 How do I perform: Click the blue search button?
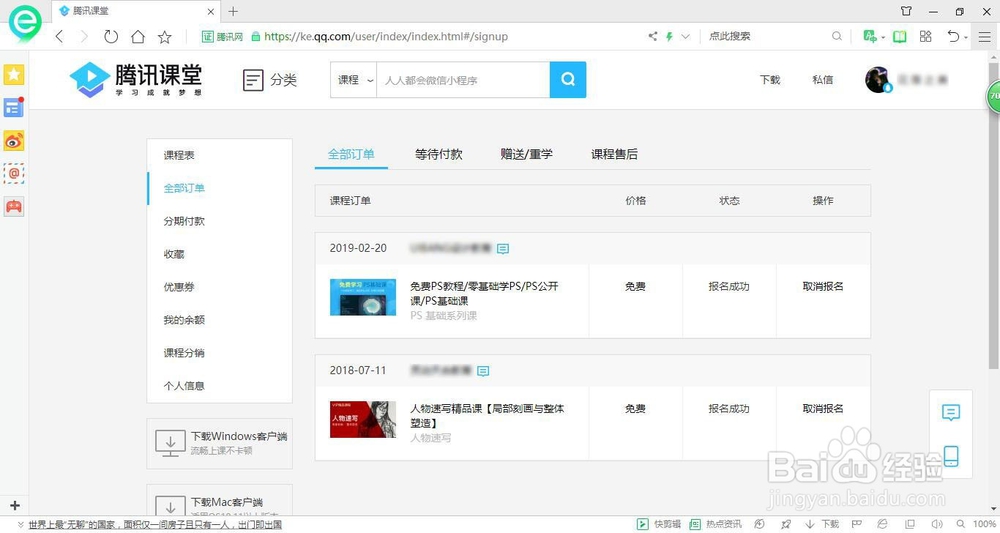pyautogui.click(x=568, y=80)
